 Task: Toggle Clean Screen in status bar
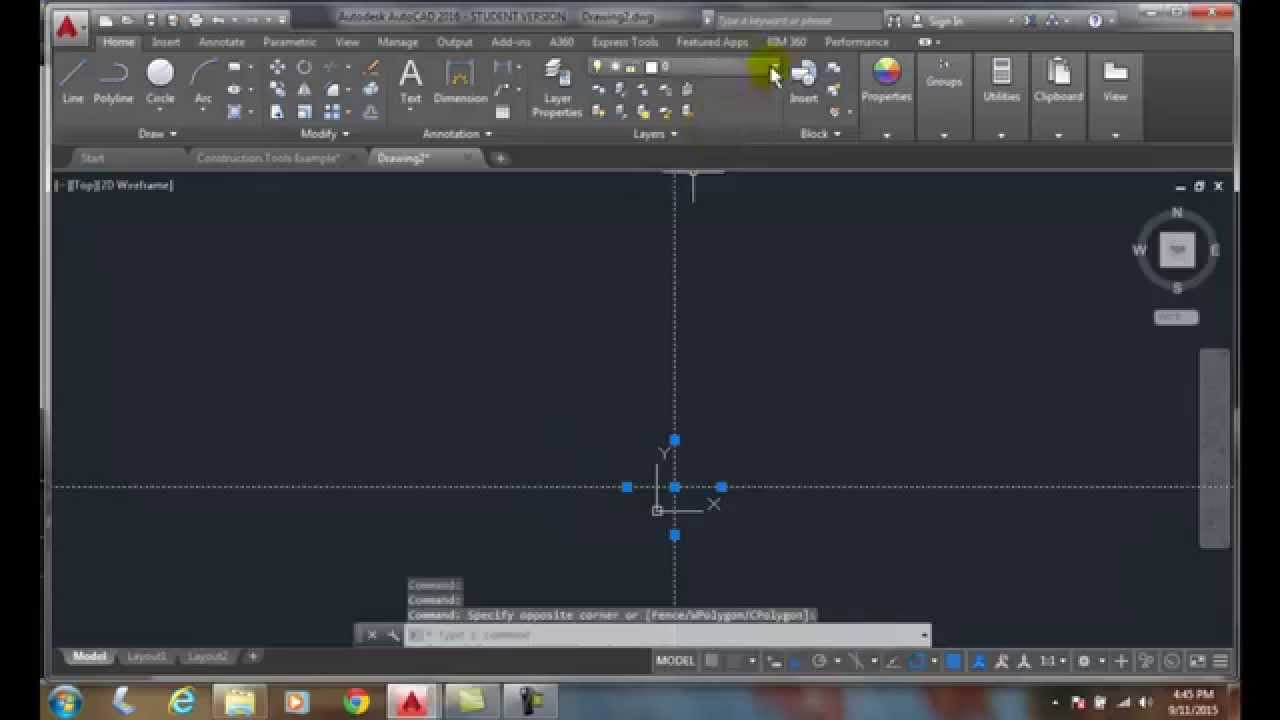tap(1196, 661)
